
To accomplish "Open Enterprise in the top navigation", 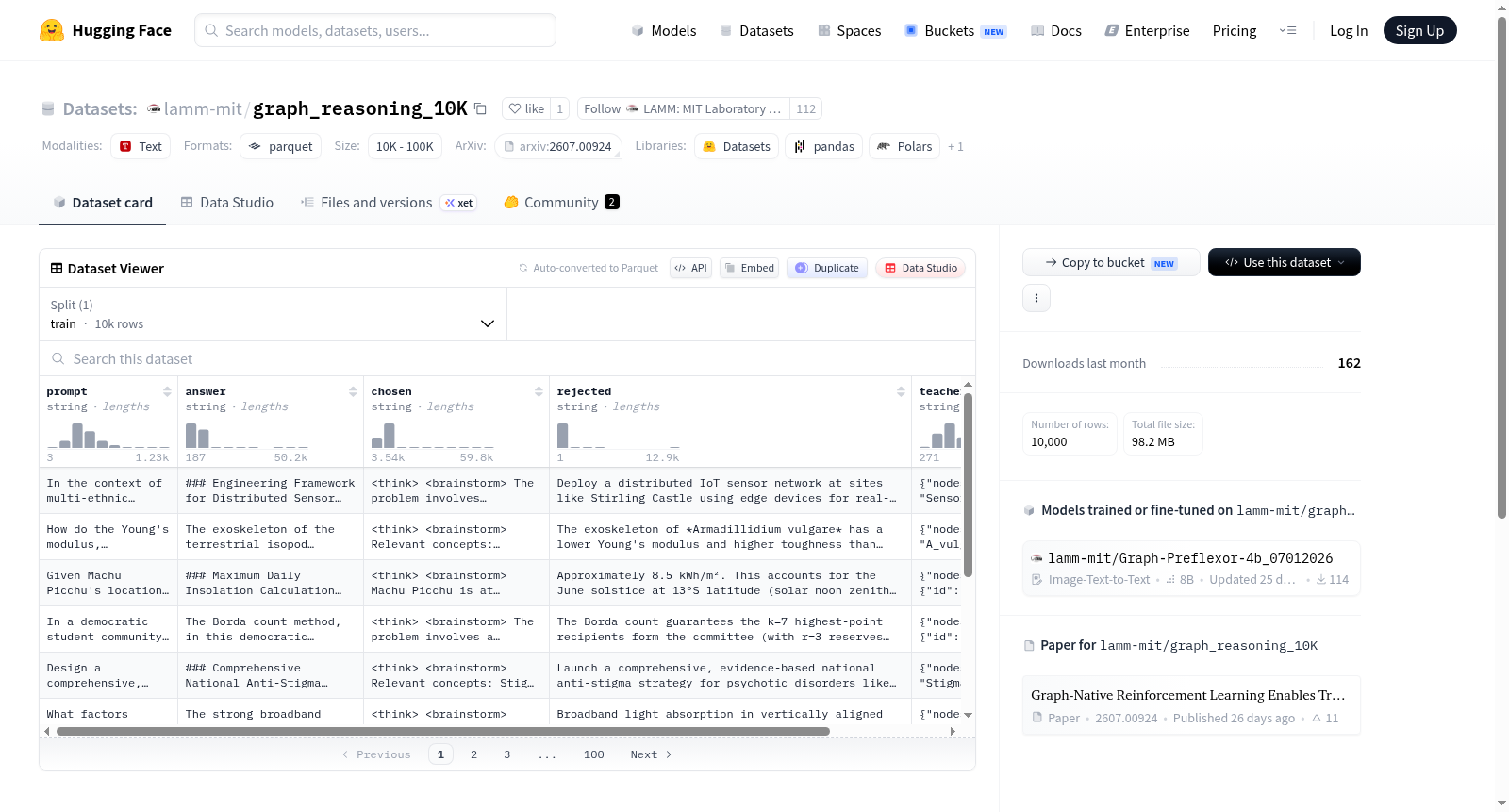I will click(1147, 31).
